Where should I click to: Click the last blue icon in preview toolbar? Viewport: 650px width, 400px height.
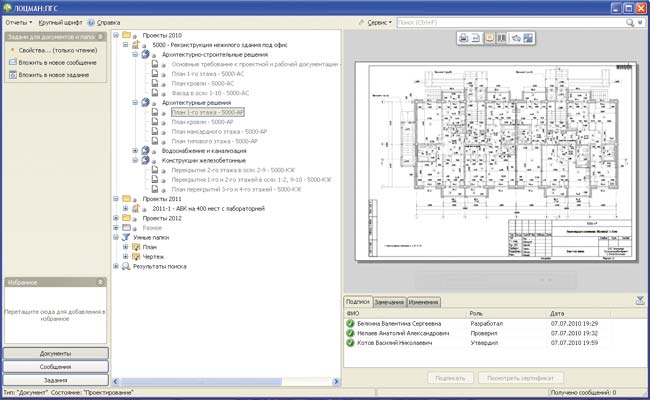click(528, 38)
